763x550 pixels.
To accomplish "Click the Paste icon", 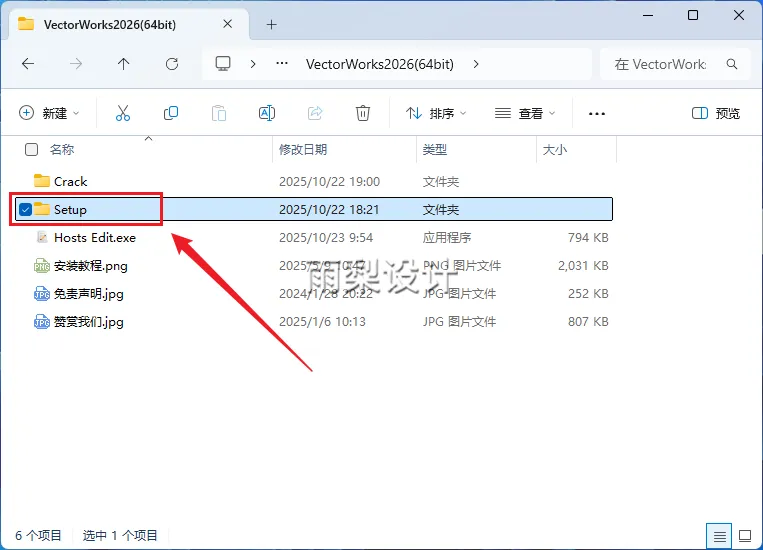I will click(218, 113).
